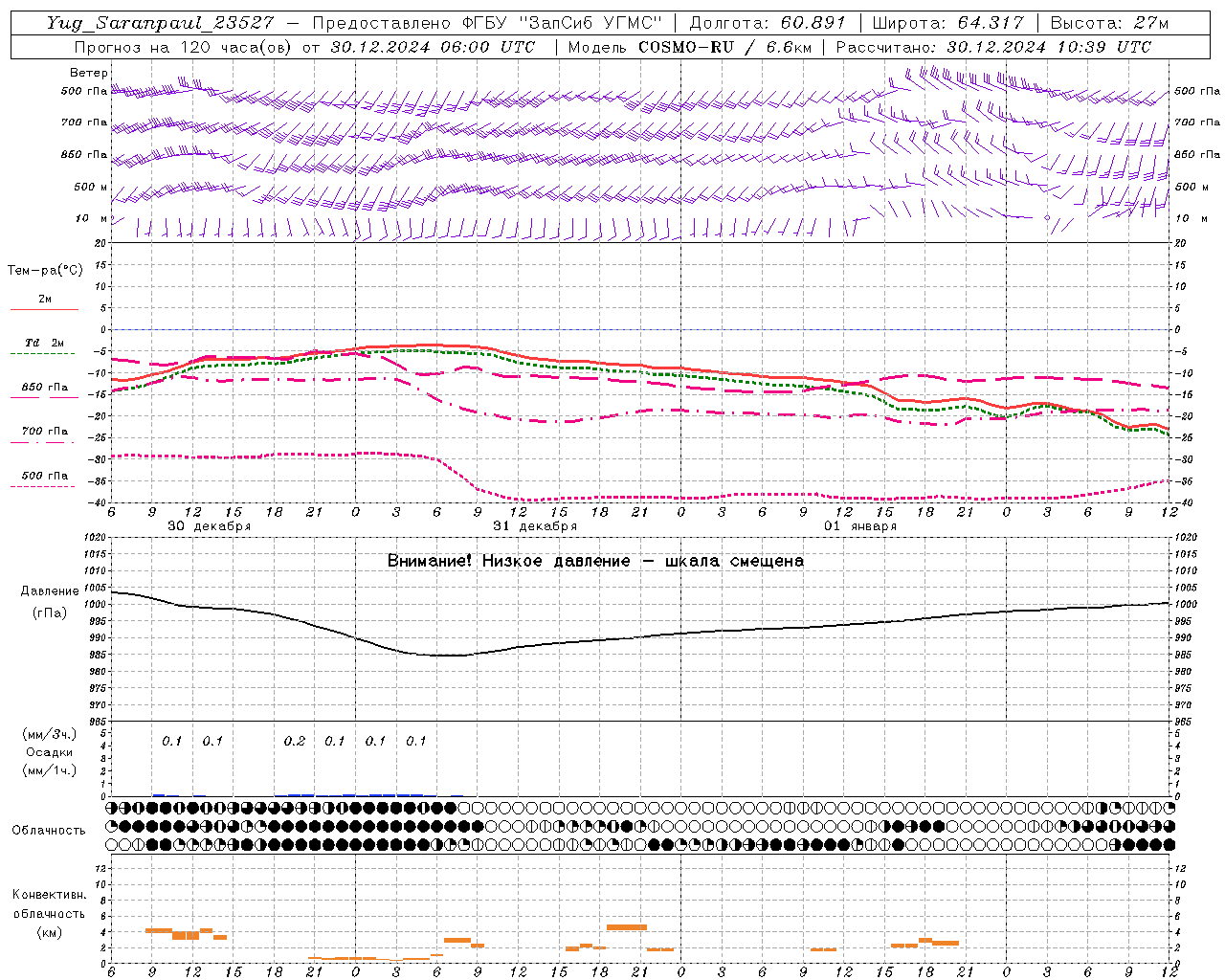Viewport: 1225px width, 980px height.
Task: Click the Конвективн. облачность label
Action: 49,903
